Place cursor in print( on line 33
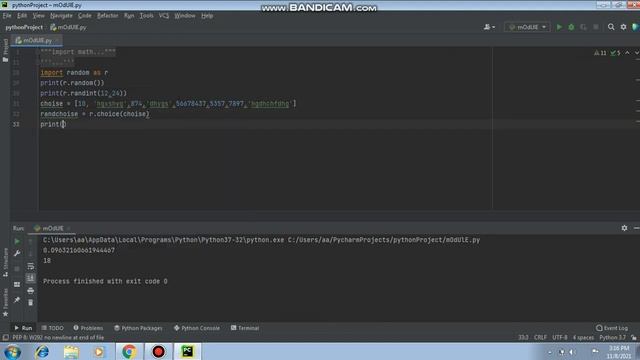Viewport: 640px width, 360px height. pos(63,124)
